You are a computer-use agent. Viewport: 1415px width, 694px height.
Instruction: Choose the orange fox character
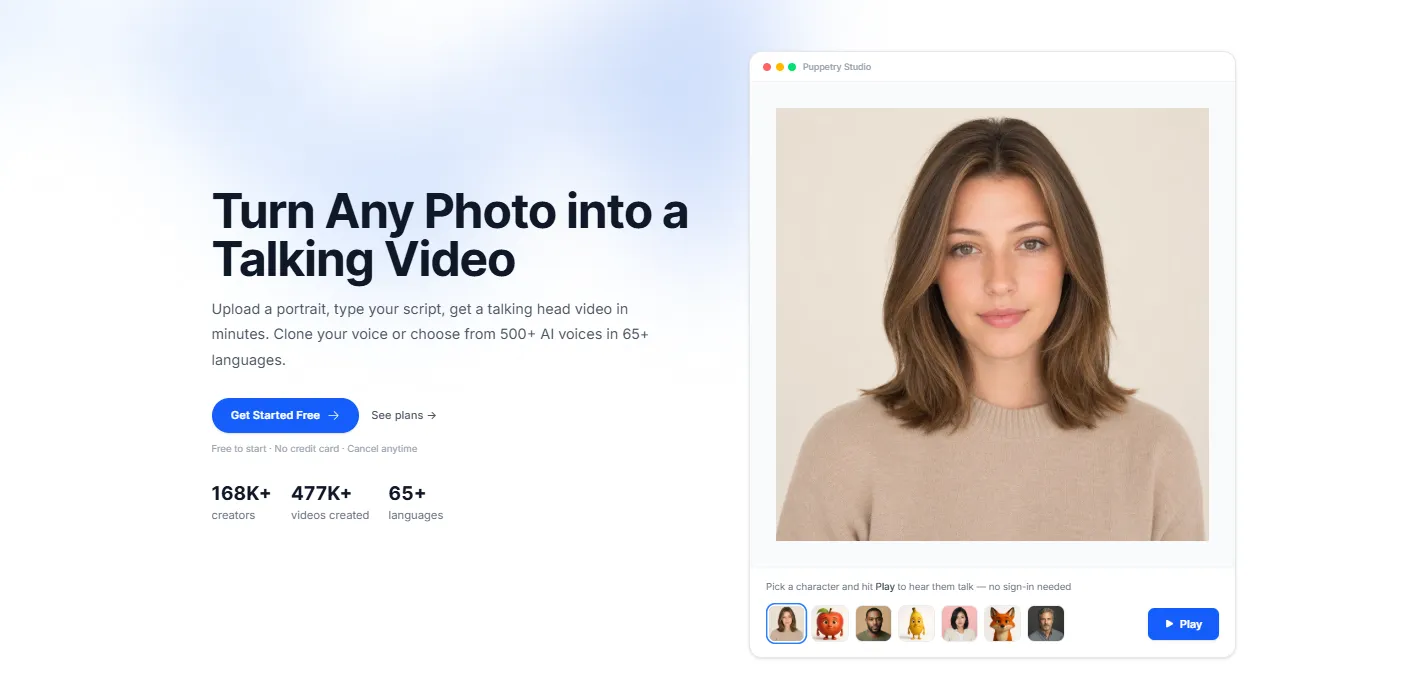(1002, 624)
